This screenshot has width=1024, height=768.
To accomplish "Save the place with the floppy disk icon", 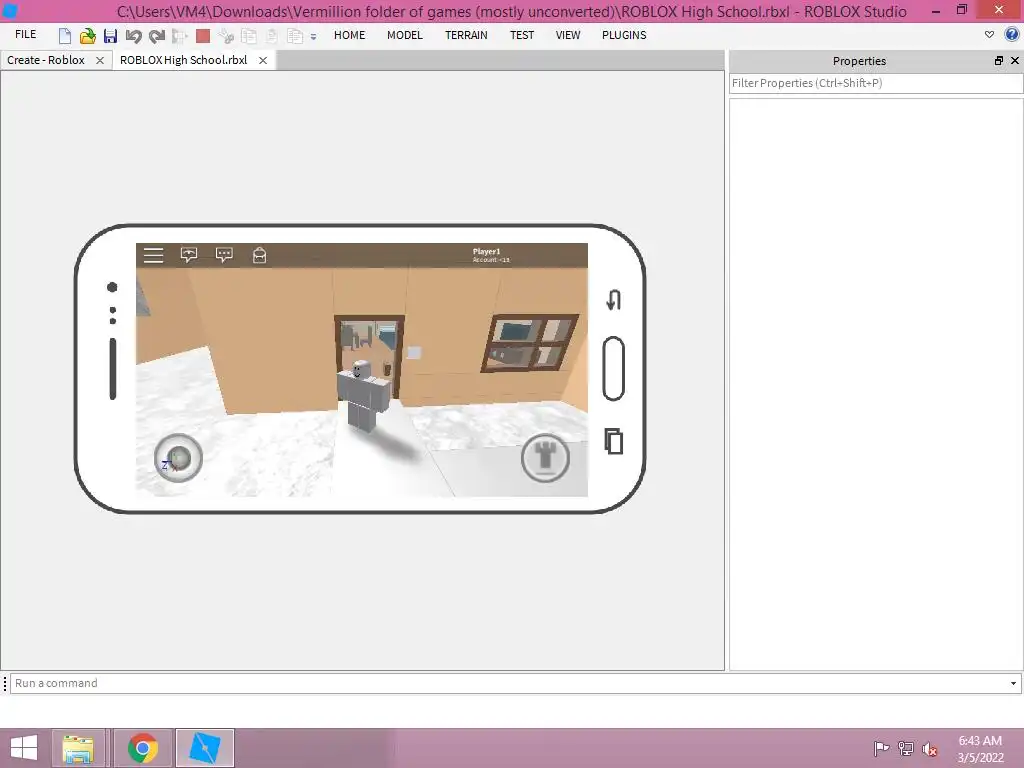I will 110,36.
